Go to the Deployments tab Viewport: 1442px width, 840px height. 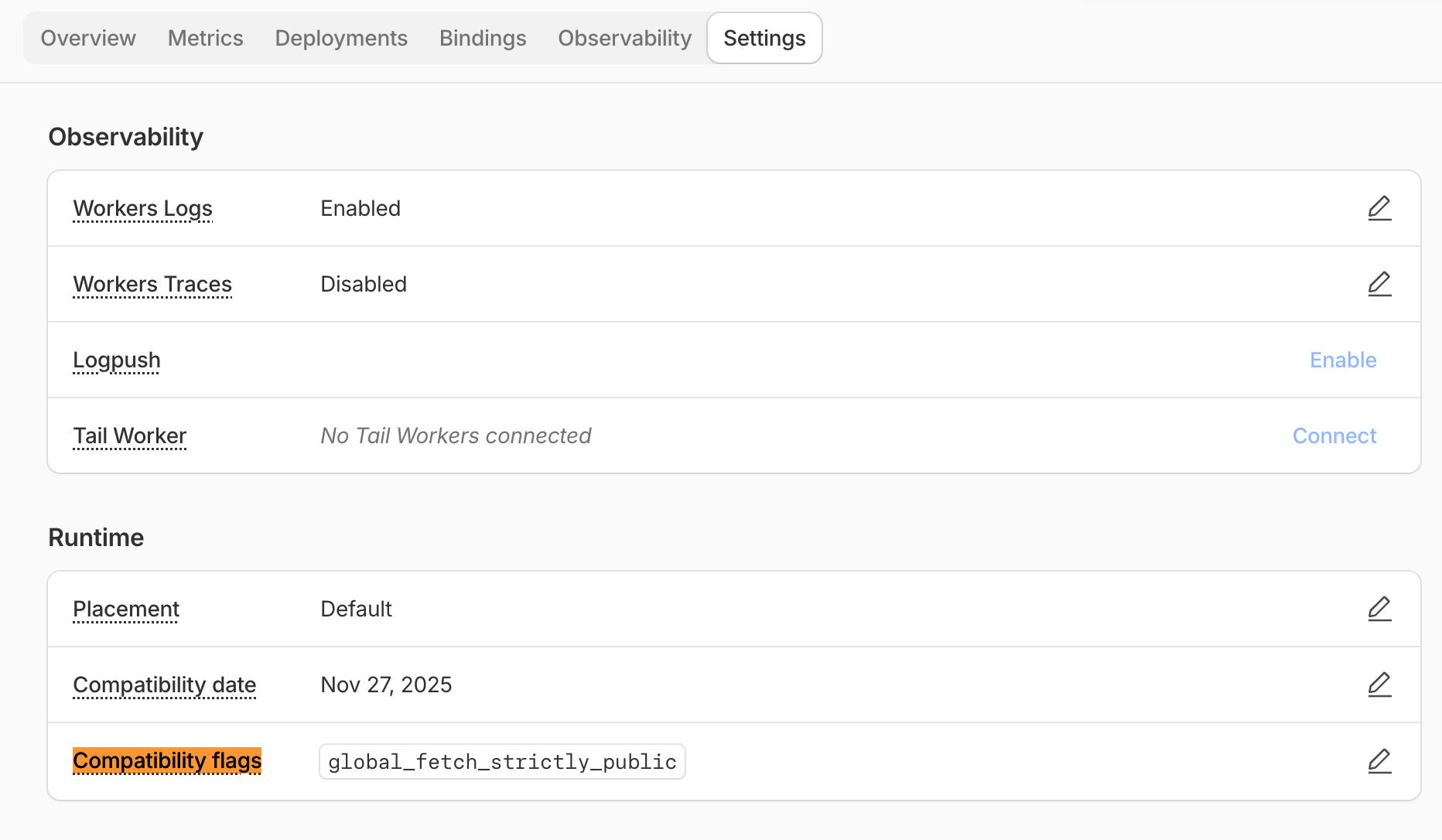click(341, 37)
